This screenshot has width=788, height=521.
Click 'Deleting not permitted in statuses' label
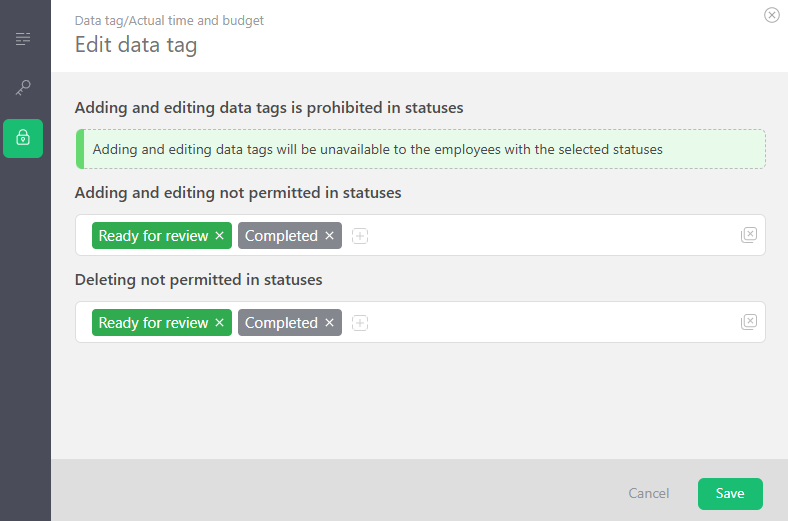[x=199, y=280]
